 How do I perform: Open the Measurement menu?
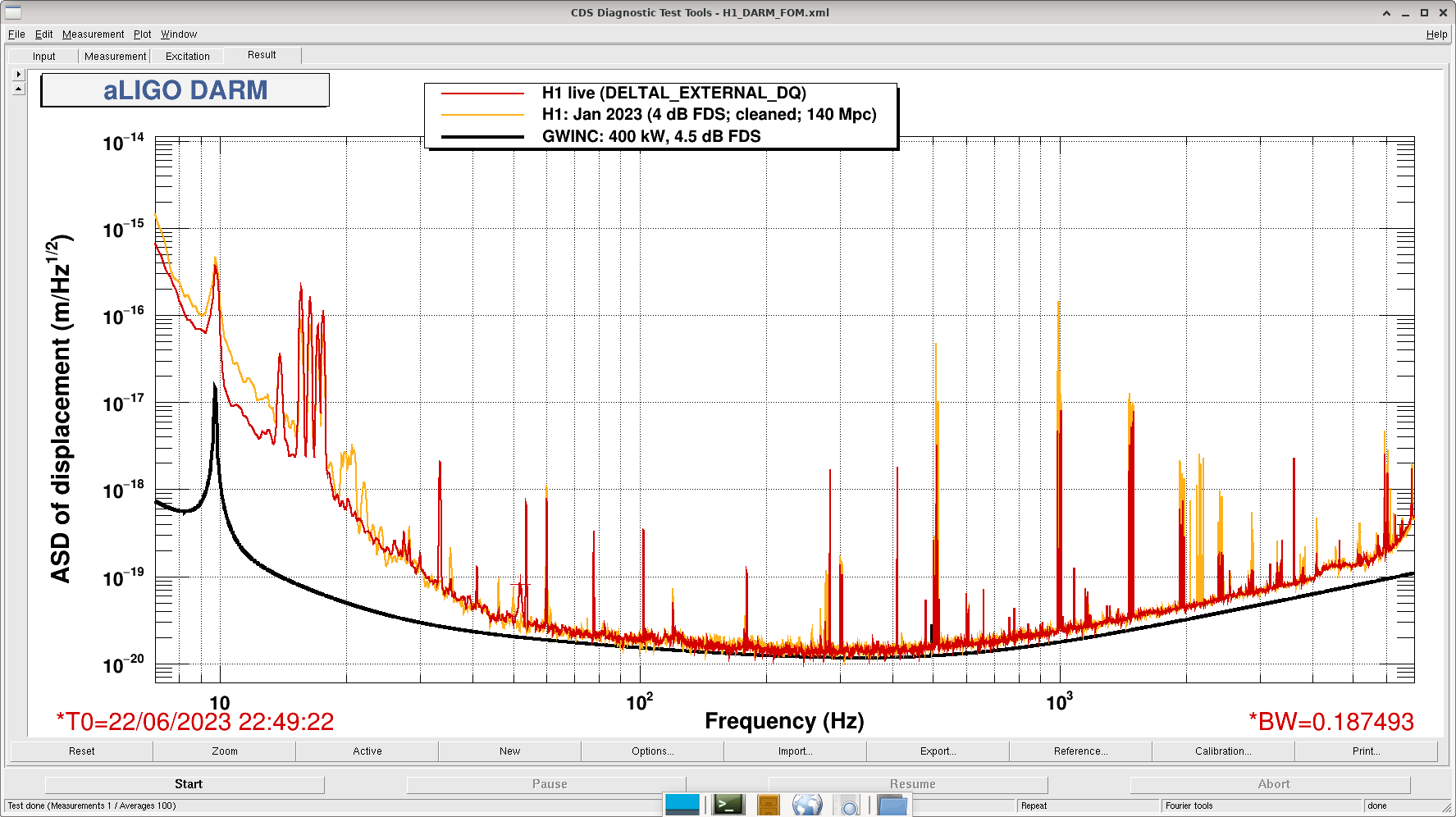(x=93, y=34)
